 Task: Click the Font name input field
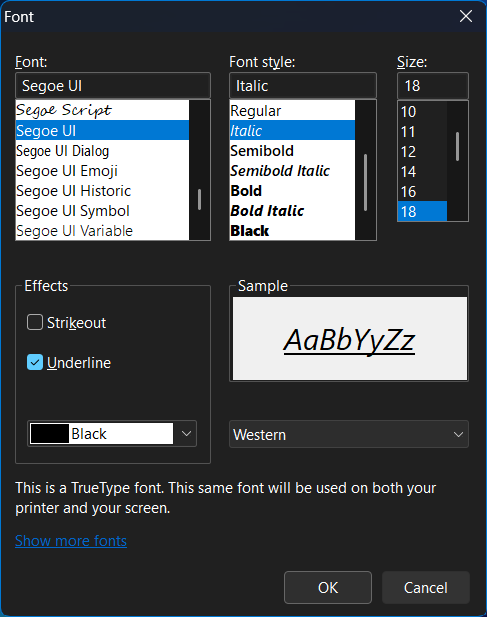(113, 85)
